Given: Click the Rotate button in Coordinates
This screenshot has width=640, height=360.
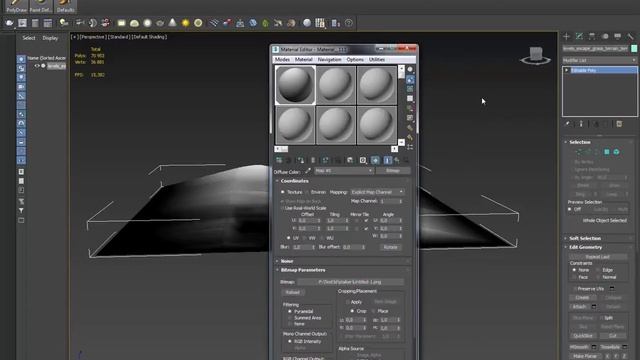Looking at the screenshot, I should tap(390, 247).
